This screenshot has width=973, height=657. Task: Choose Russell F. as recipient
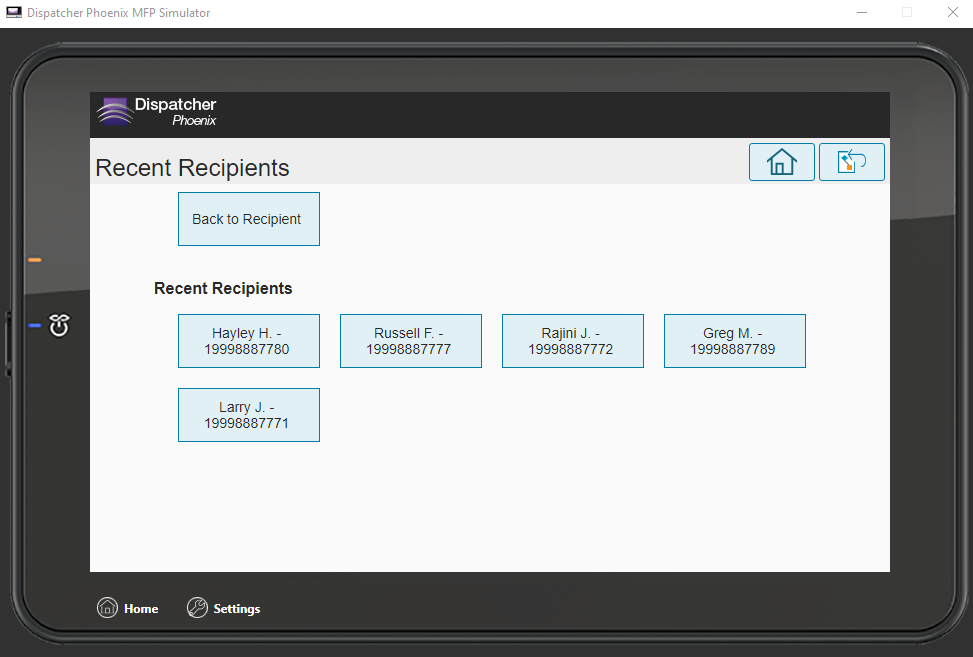click(x=410, y=341)
